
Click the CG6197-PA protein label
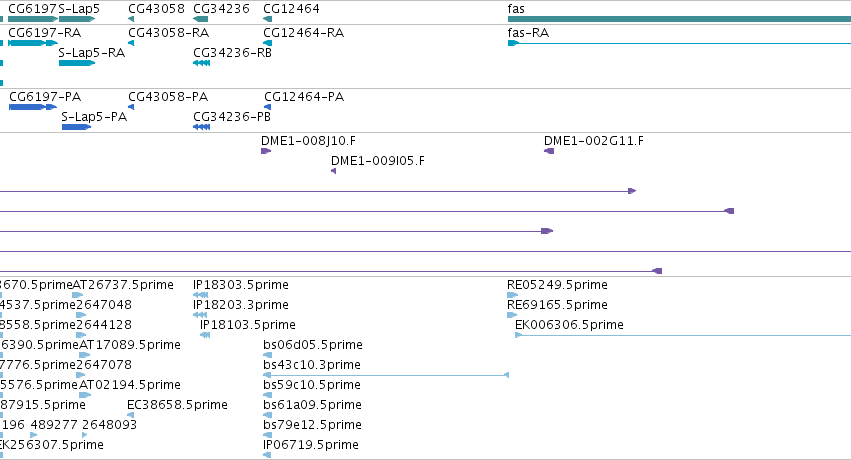pos(45,97)
